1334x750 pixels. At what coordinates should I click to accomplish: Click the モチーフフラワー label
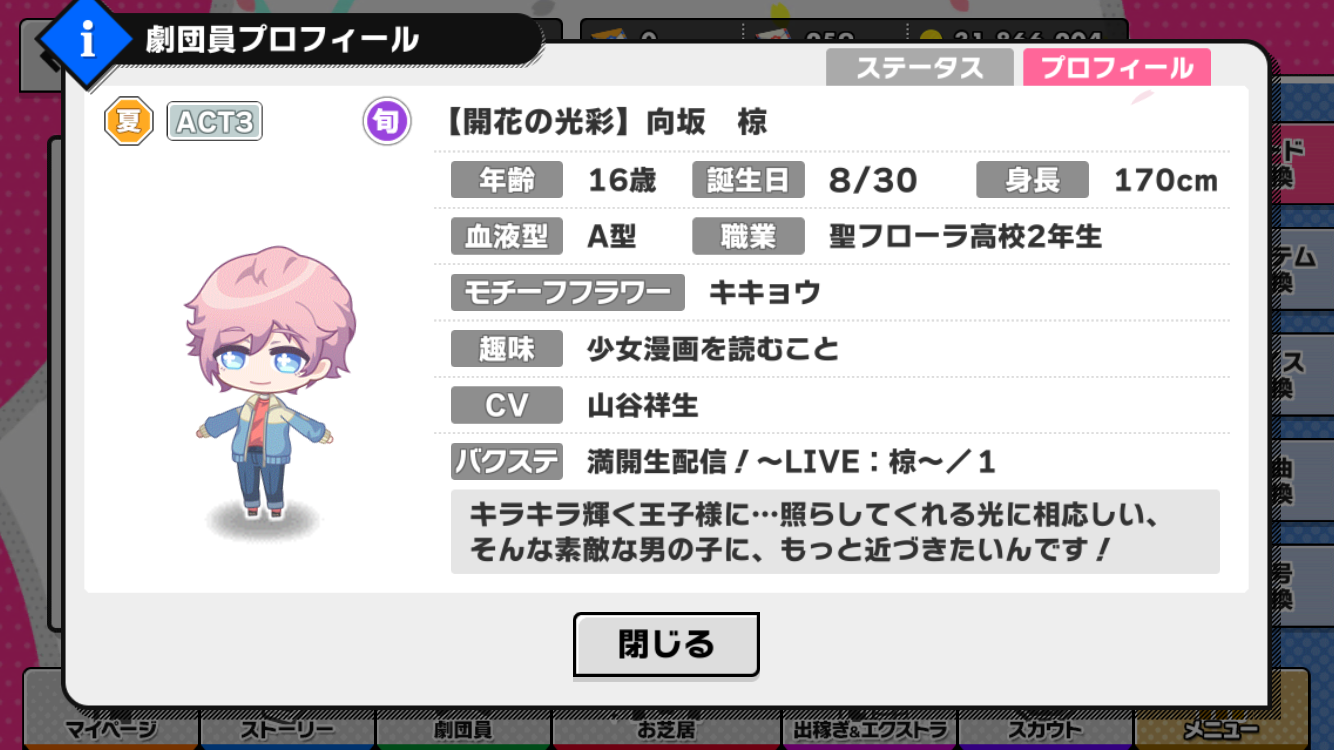tap(568, 293)
